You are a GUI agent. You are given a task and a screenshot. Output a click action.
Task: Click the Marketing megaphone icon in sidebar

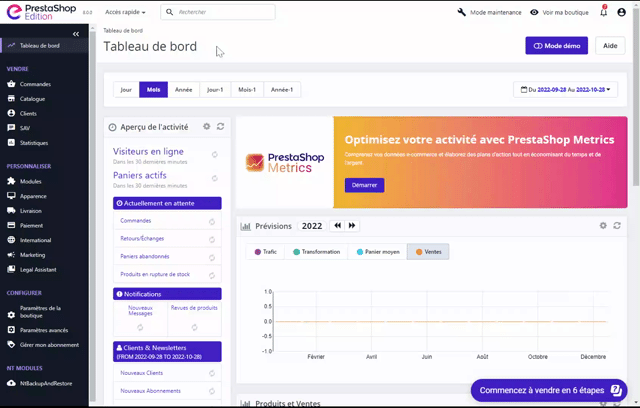point(11,255)
